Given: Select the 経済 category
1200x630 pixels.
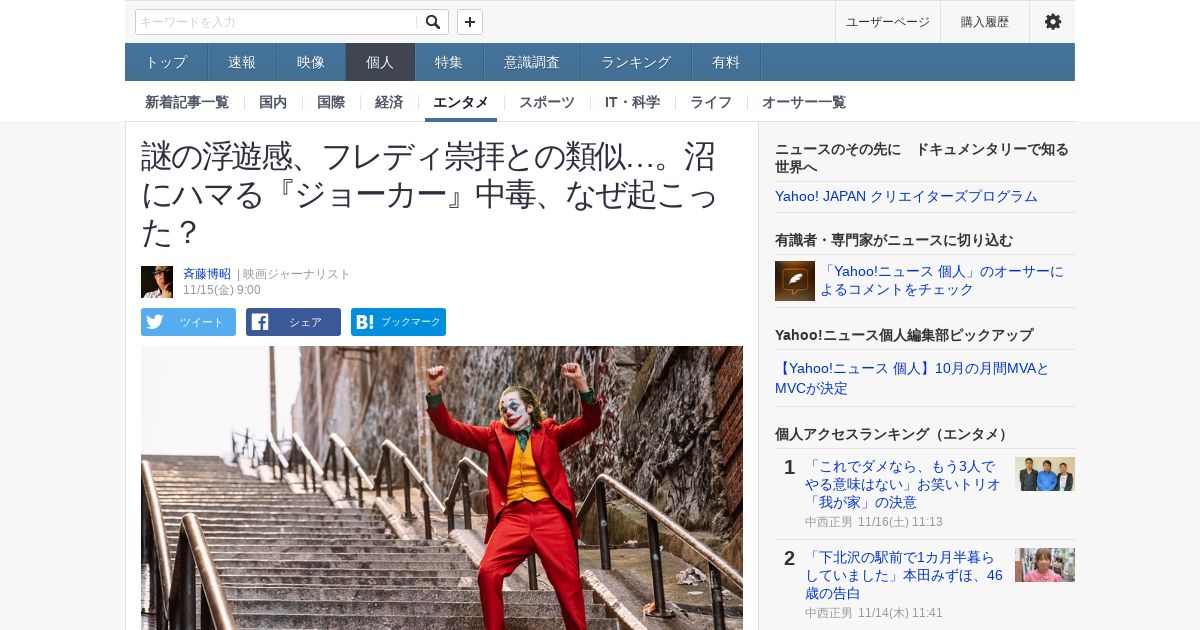Looking at the screenshot, I should tap(389, 102).
